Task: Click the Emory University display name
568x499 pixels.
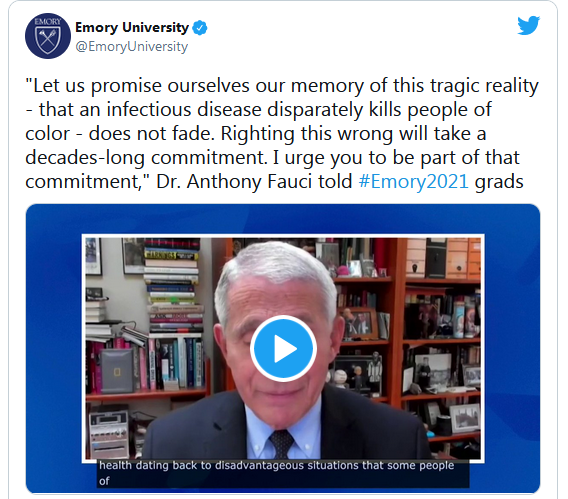Action: [x=132, y=28]
